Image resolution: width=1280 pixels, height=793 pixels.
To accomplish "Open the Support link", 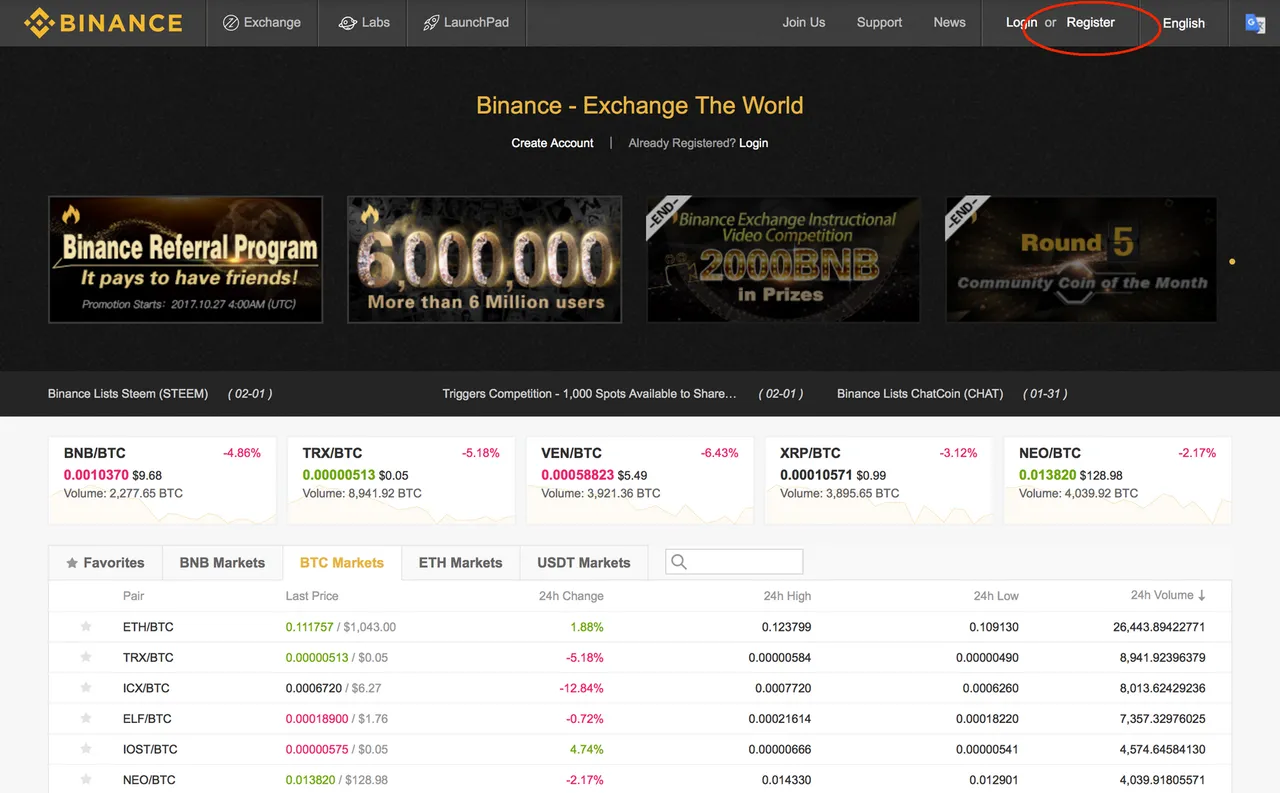I will (879, 22).
